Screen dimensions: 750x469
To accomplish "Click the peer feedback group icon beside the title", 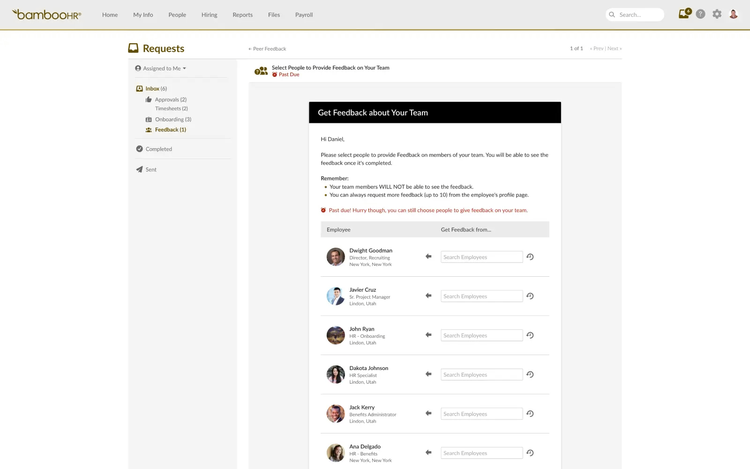I will coord(261,71).
